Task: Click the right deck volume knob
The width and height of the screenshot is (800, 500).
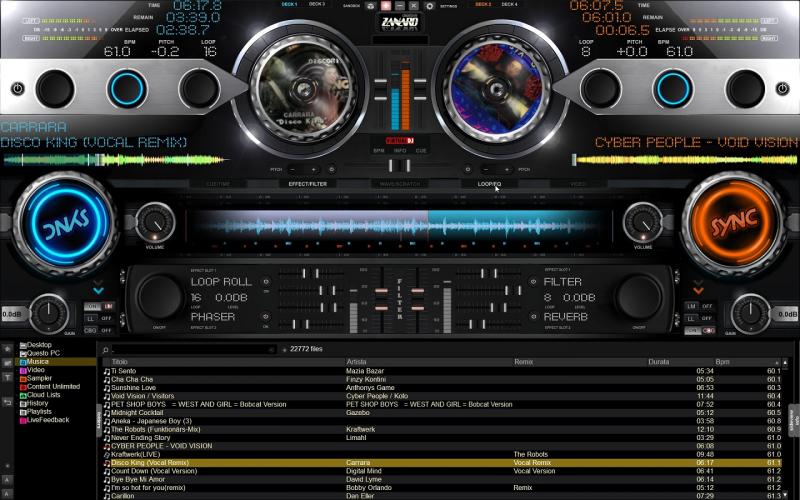Action: click(x=643, y=222)
